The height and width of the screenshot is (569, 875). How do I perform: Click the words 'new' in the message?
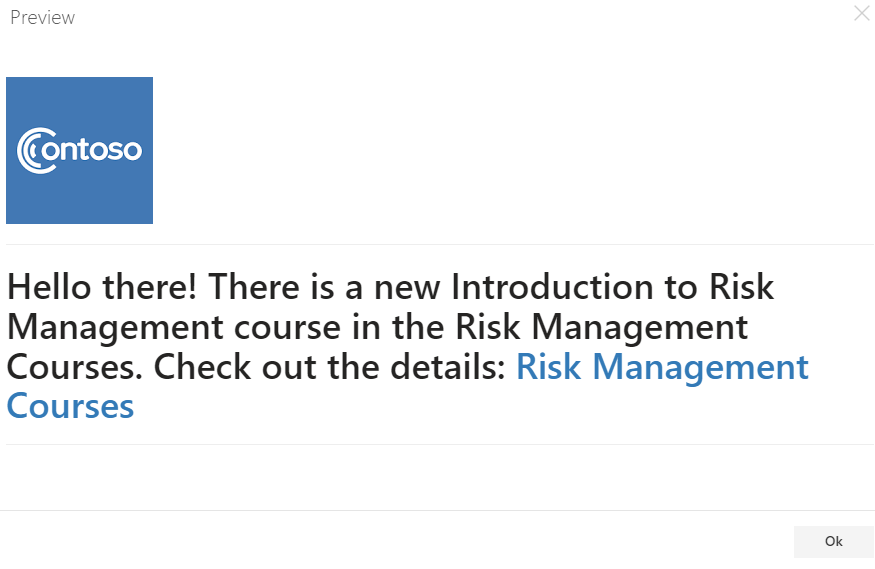(x=407, y=289)
